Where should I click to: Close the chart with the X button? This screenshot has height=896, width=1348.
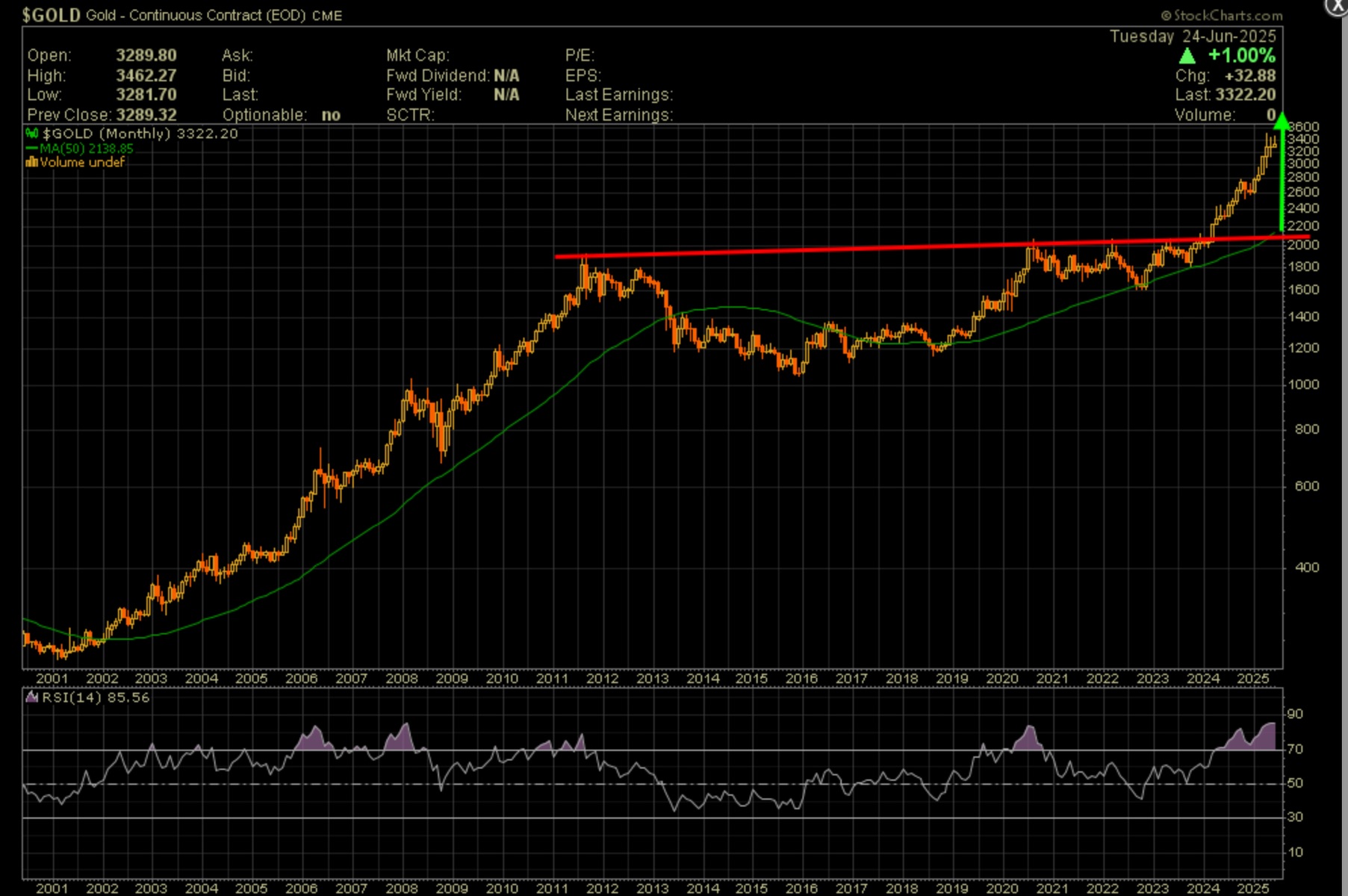(1338, 6)
